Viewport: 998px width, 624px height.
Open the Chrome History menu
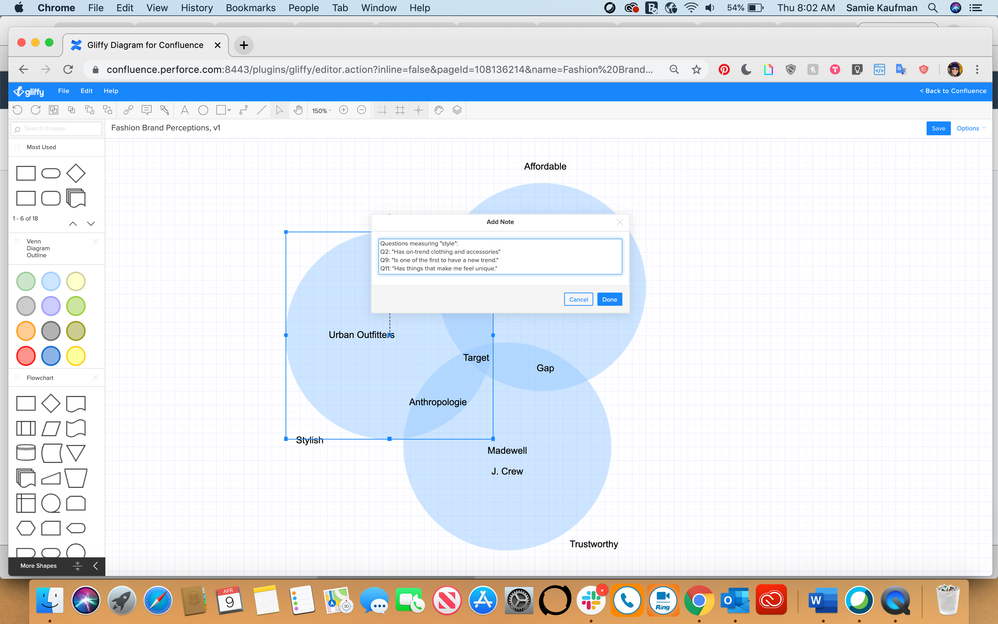pos(197,8)
